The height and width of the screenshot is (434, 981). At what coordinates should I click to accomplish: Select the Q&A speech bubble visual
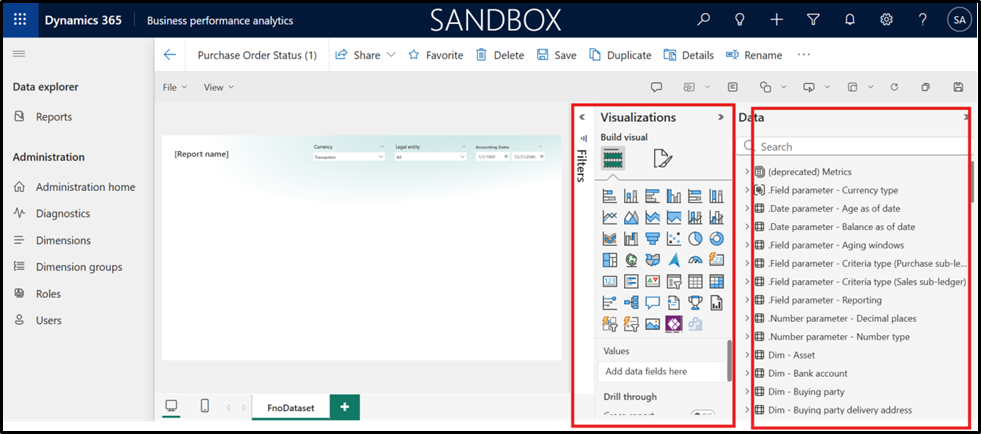[x=653, y=303]
